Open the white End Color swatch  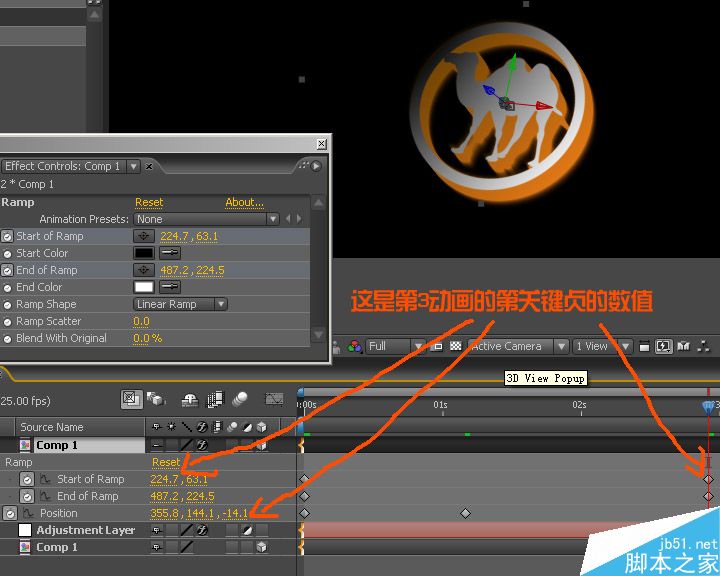pyautogui.click(x=144, y=287)
